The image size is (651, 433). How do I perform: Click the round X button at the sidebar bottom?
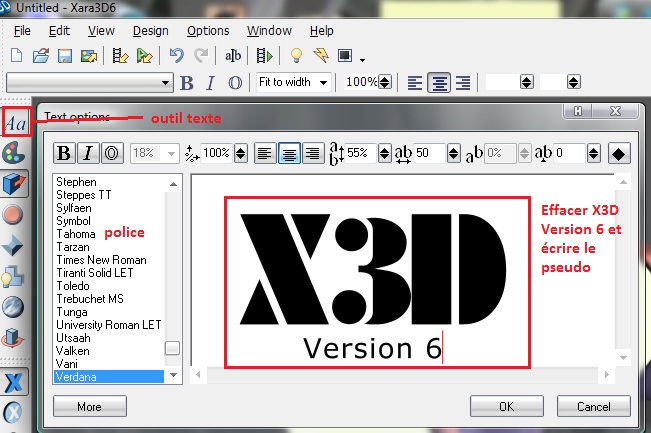[13, 412]
